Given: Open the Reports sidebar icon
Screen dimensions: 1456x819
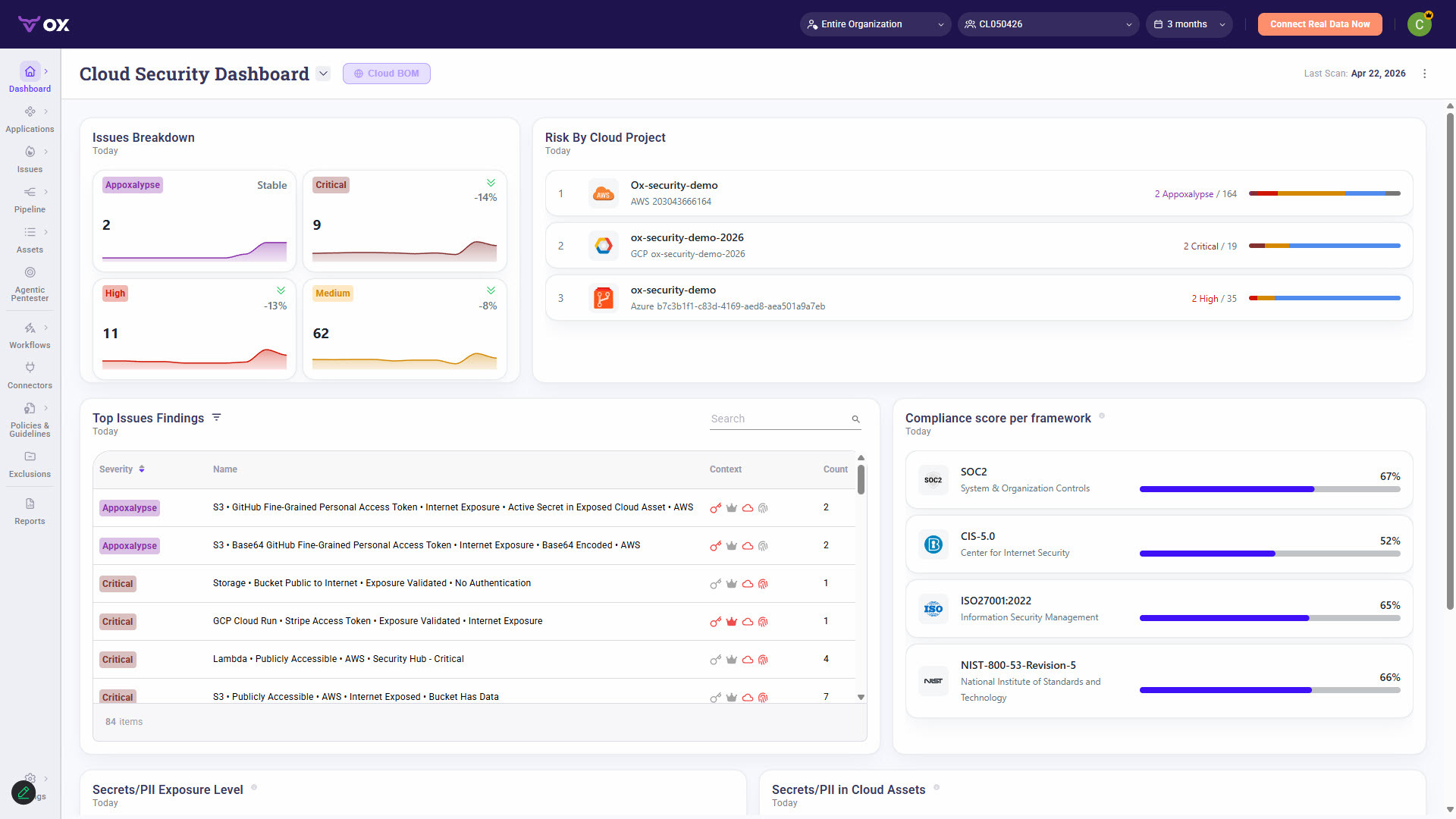Looking at the screenshot, I should [x=30, y=504].
